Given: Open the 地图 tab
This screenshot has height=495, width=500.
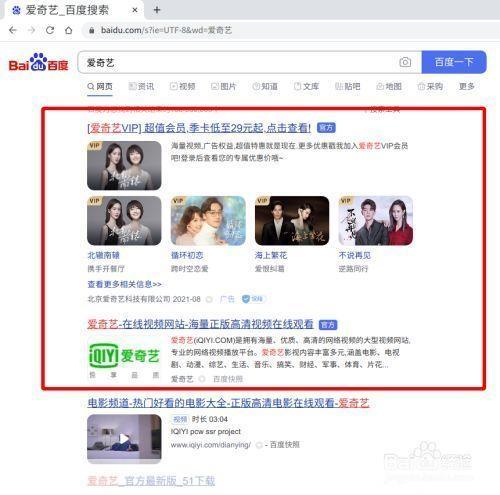Looking at the screenshot, I should point(389,87).
